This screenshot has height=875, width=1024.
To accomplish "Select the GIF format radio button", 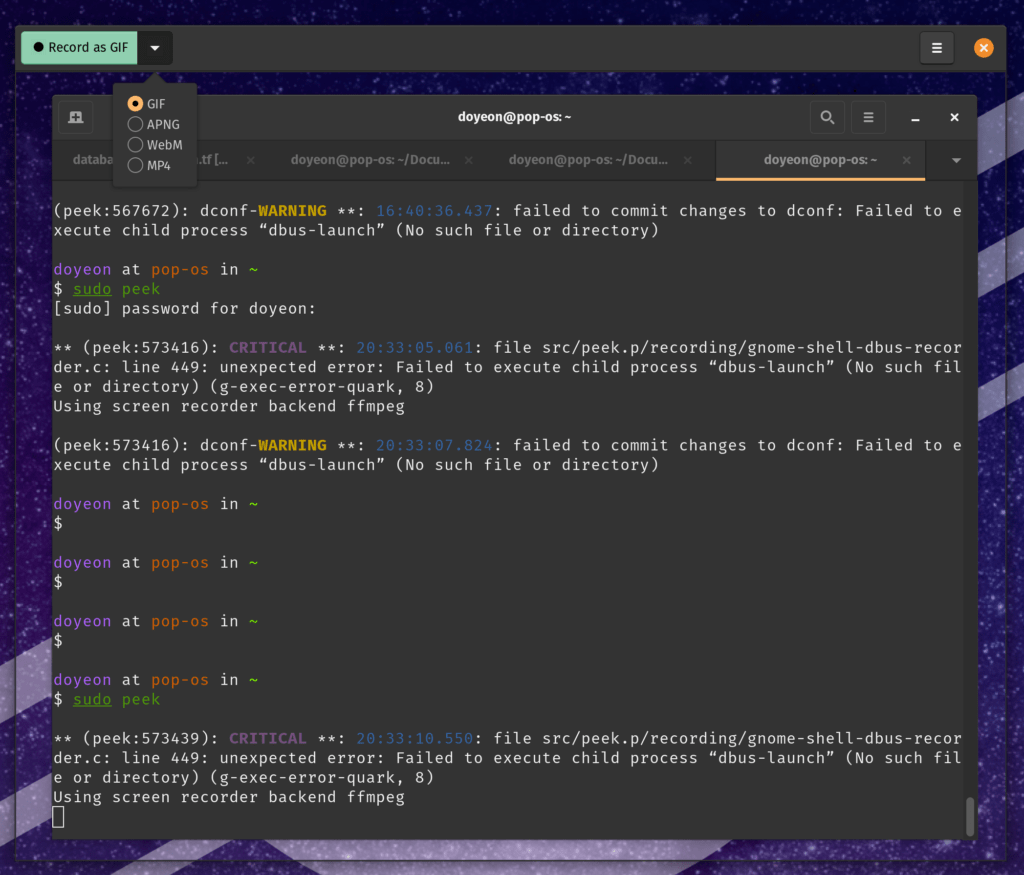I will (x=136, y=104).
